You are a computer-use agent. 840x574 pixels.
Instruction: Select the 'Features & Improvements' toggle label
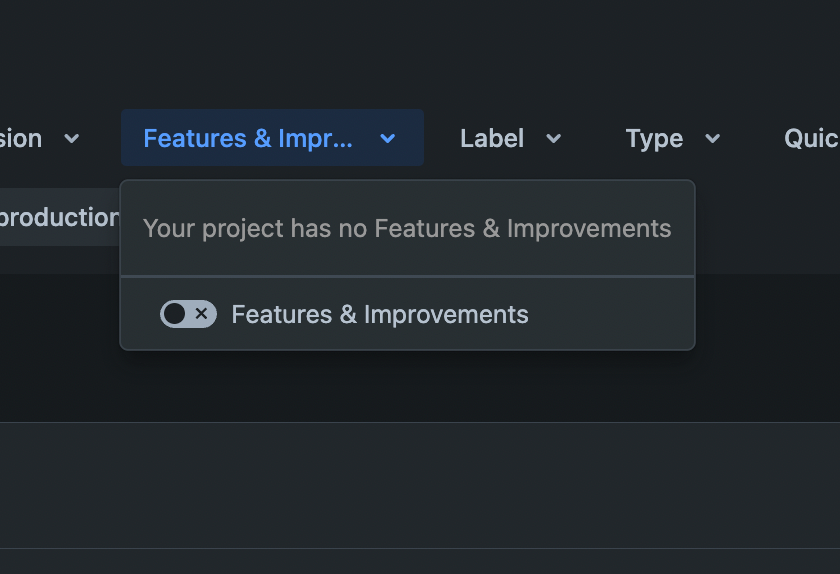pyautogui.click(x=380, y=314)
